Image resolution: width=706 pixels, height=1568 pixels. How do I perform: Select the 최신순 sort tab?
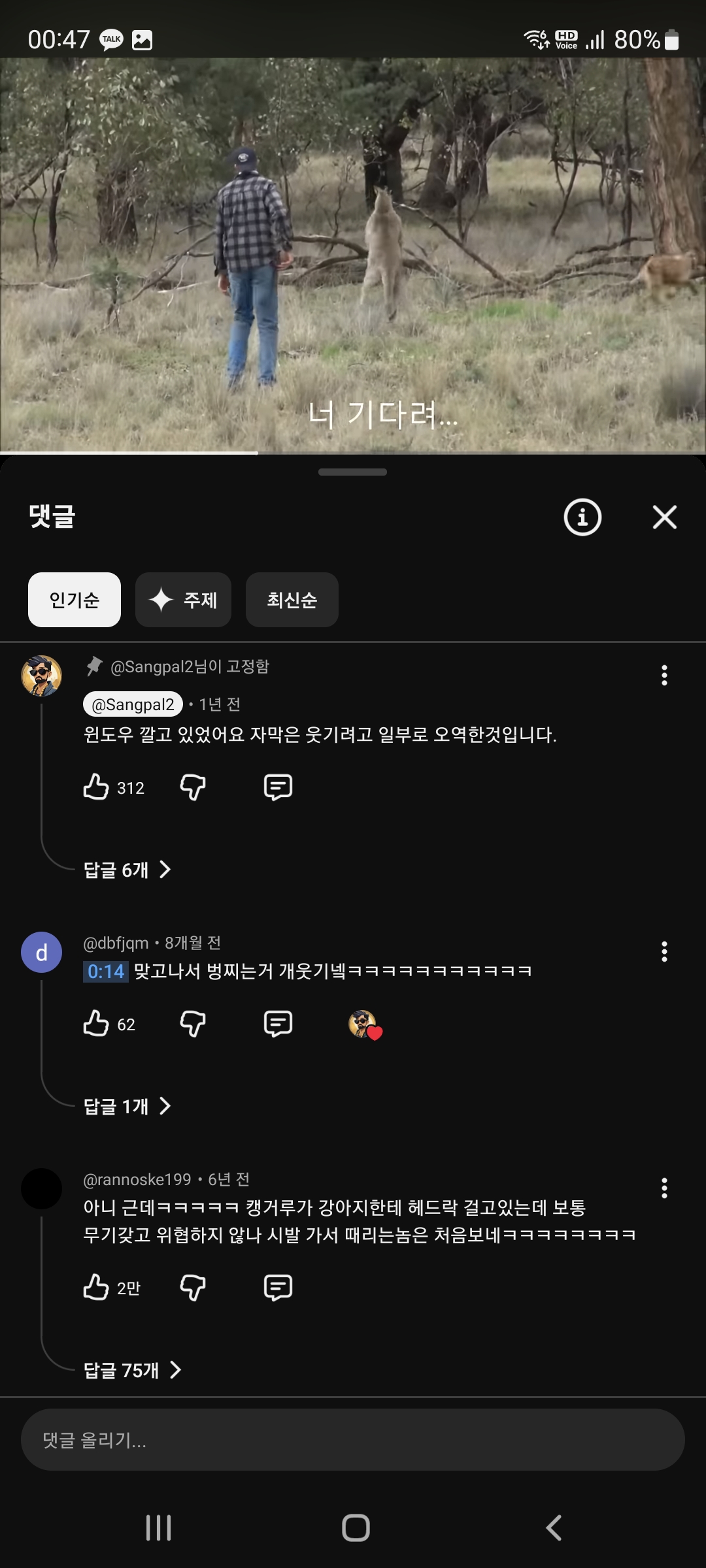[292, 600]
